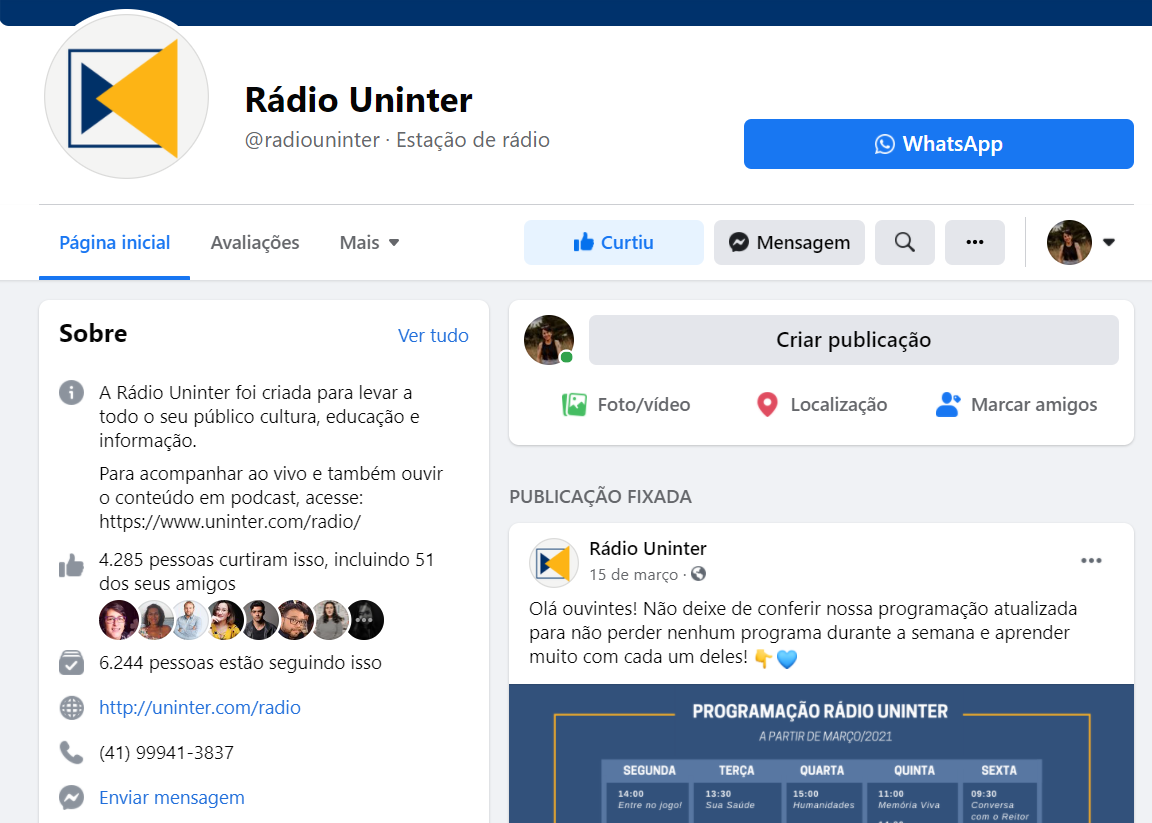Click the Criar publicação field
The width and height of the screenshot is (1152, 823).
[x=853, y=340]
